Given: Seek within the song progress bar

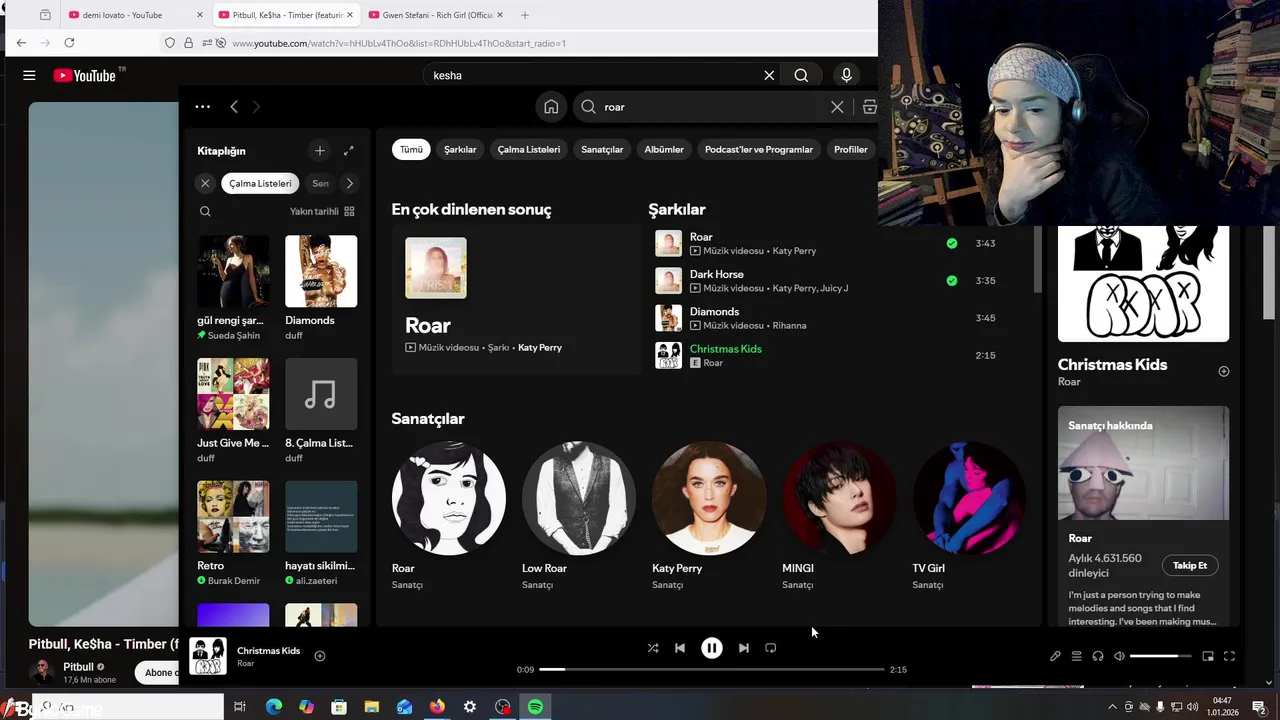Looking at the screenshot, I should pyautogui.click(x=712, y=669).
